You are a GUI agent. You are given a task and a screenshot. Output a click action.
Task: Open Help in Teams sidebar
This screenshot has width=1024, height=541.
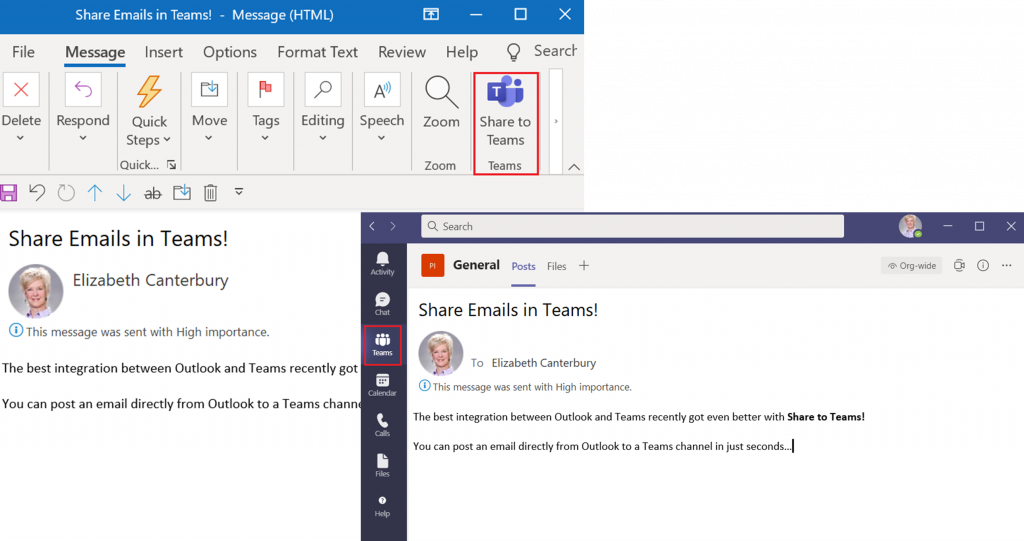coord(383,506)
